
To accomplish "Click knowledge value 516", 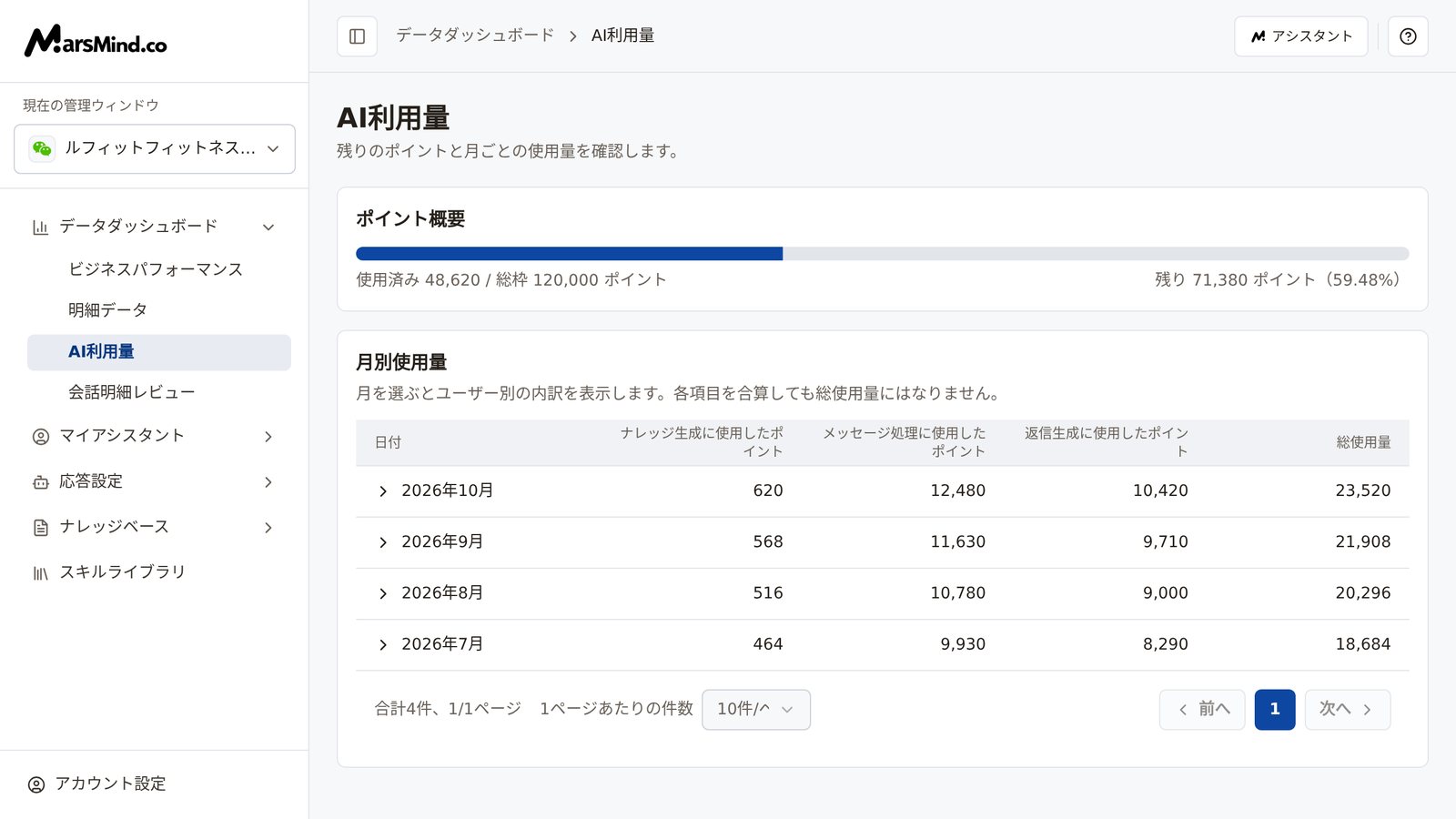I will click(768, 592).
